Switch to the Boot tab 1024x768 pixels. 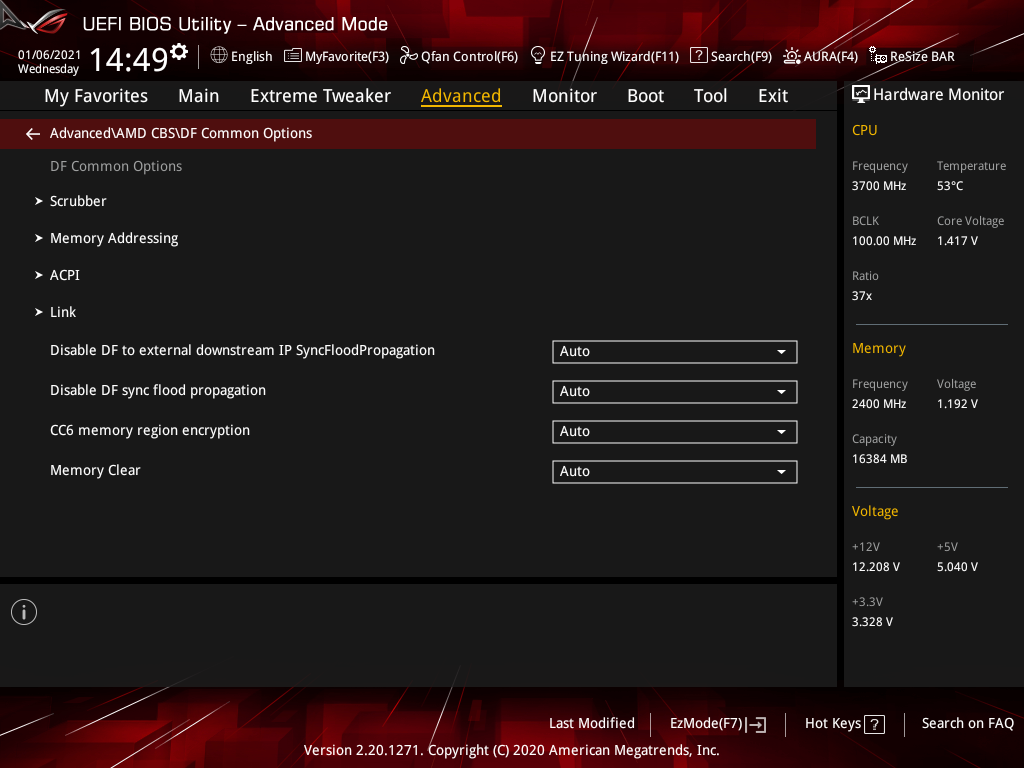[645, 96]
